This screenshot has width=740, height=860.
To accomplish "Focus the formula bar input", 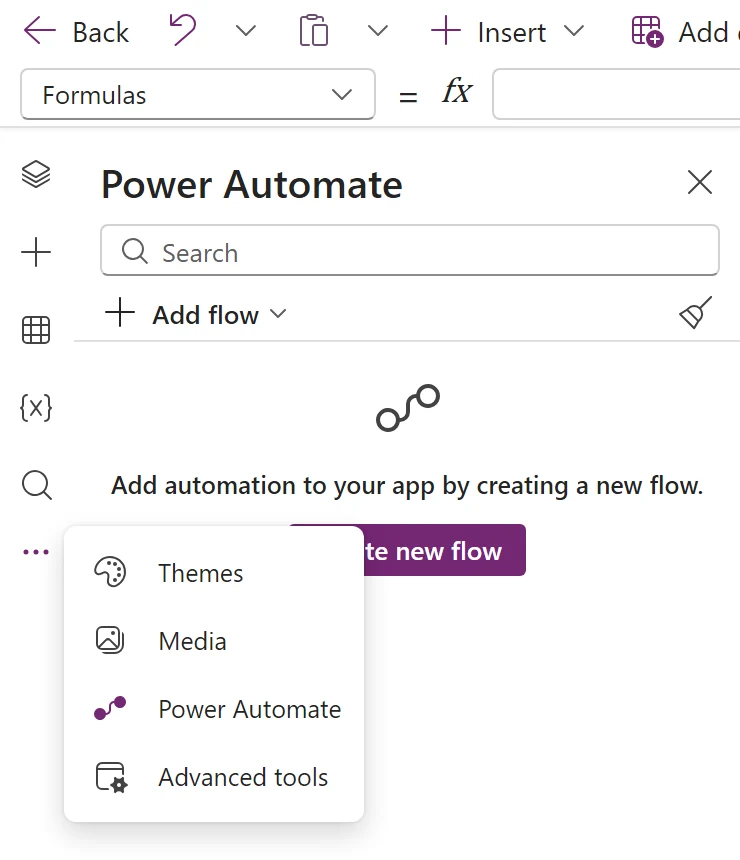I will tap(616, 94).
